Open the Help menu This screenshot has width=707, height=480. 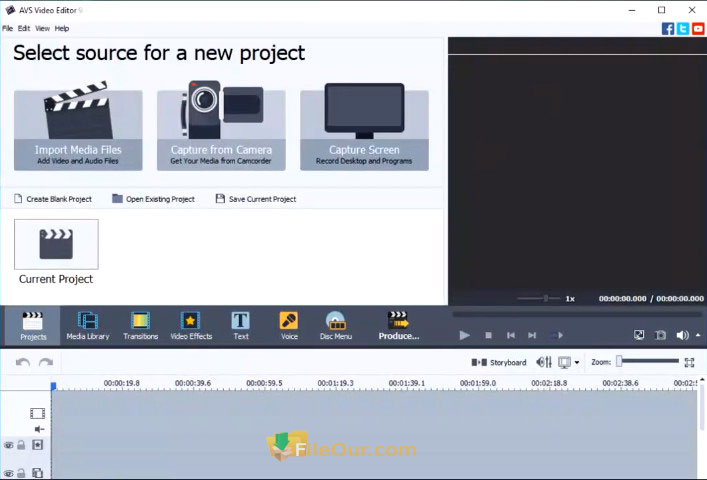pyautogui.click(x=62, y=28)
